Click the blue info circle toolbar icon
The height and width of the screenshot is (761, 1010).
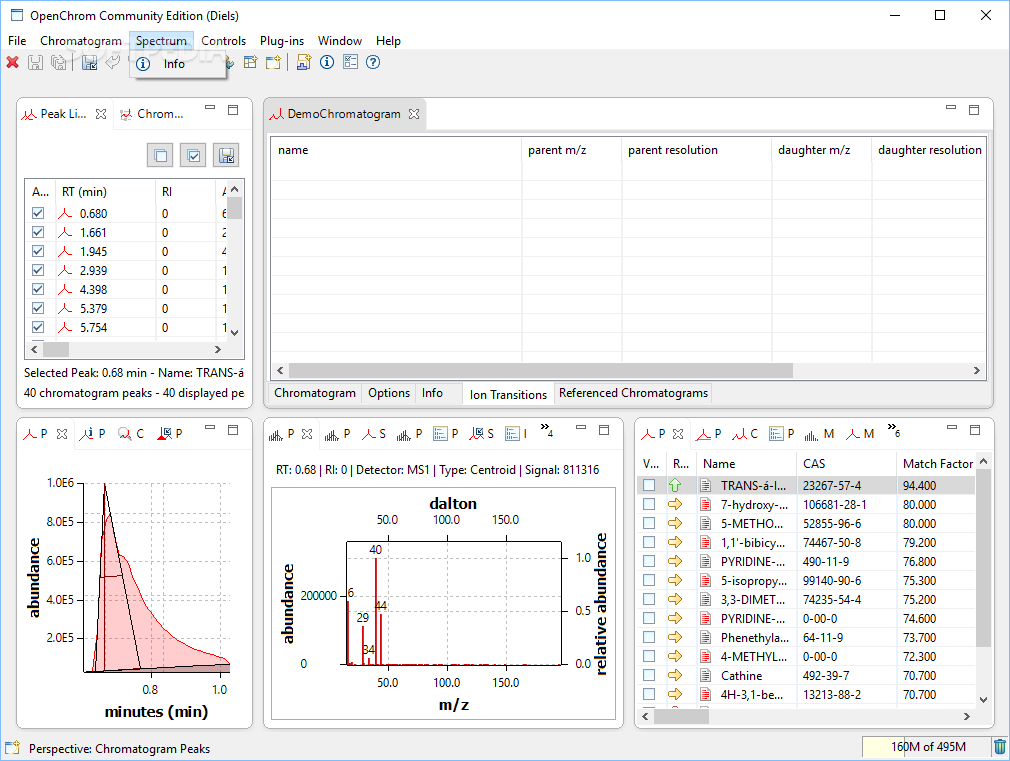point(327,62)
